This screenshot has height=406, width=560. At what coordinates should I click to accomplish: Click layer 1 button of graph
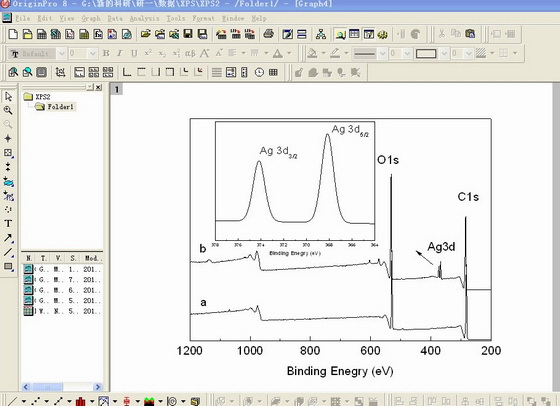[116, 89]
